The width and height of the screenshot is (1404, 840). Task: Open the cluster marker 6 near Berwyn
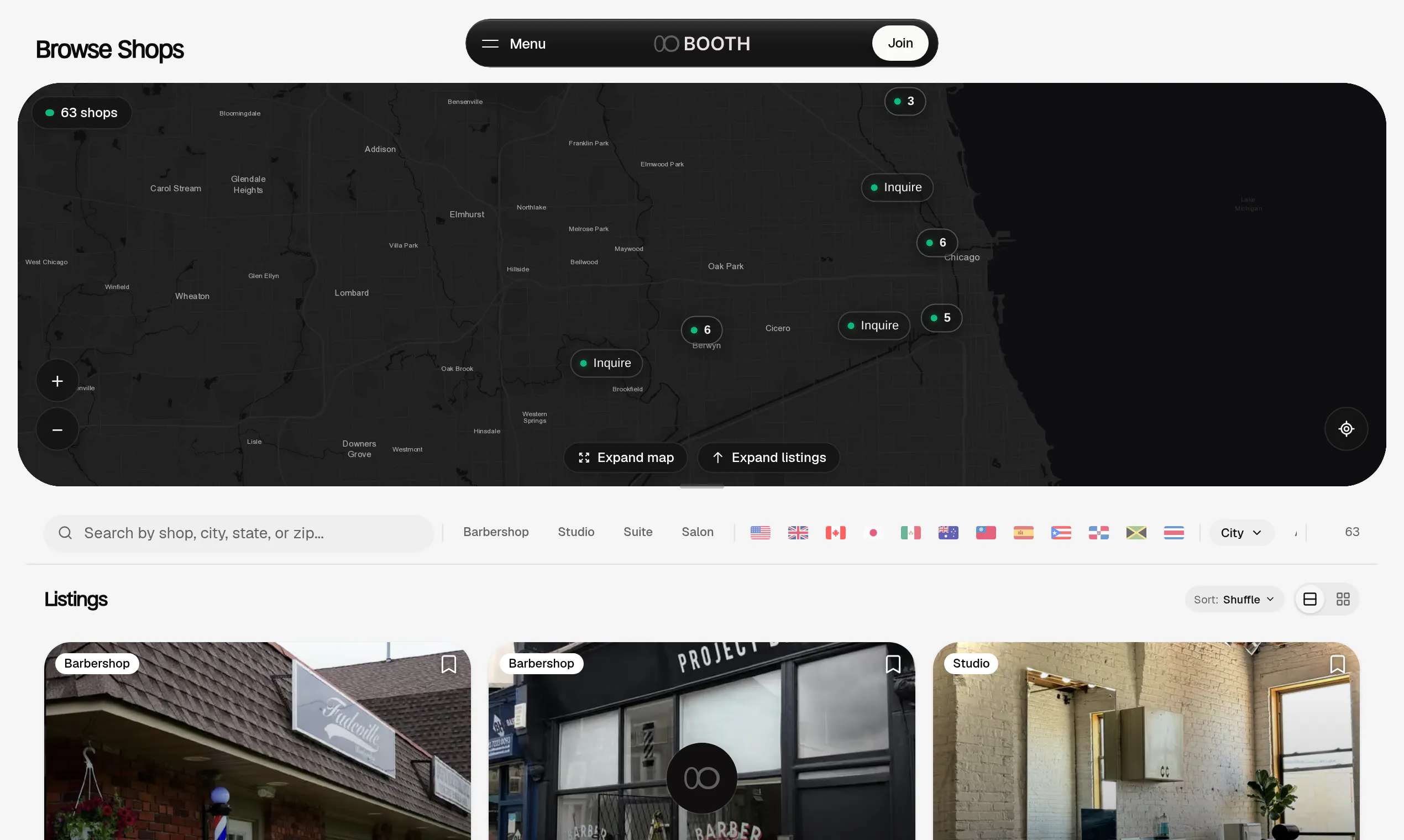tap(701, 330)
